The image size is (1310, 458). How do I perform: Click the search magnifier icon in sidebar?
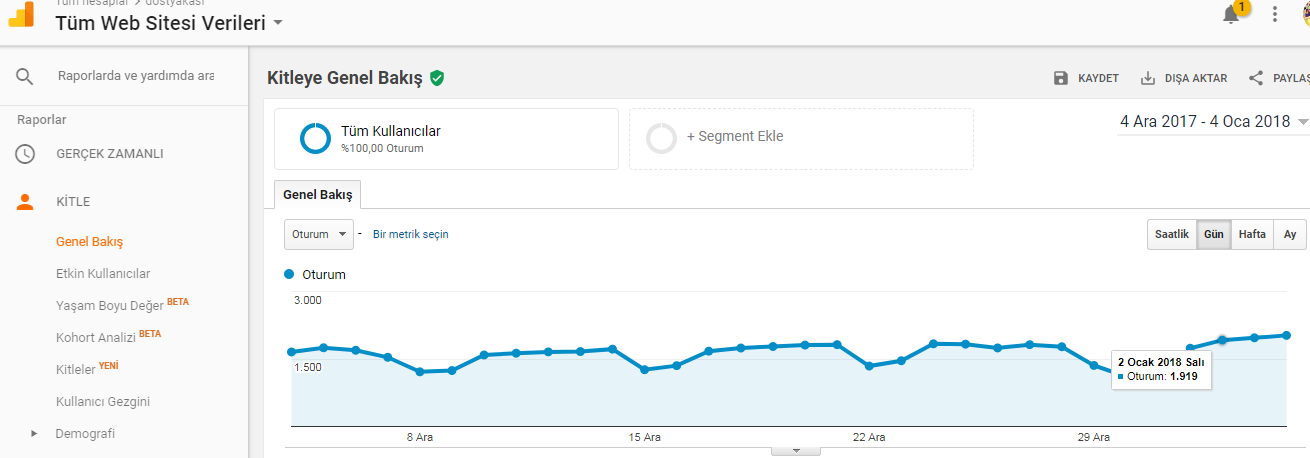[x=25, y=76]
